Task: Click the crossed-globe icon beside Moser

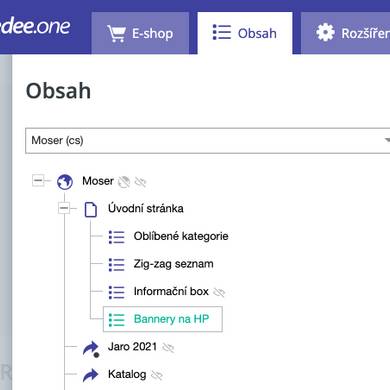Action: pos(124,182)
